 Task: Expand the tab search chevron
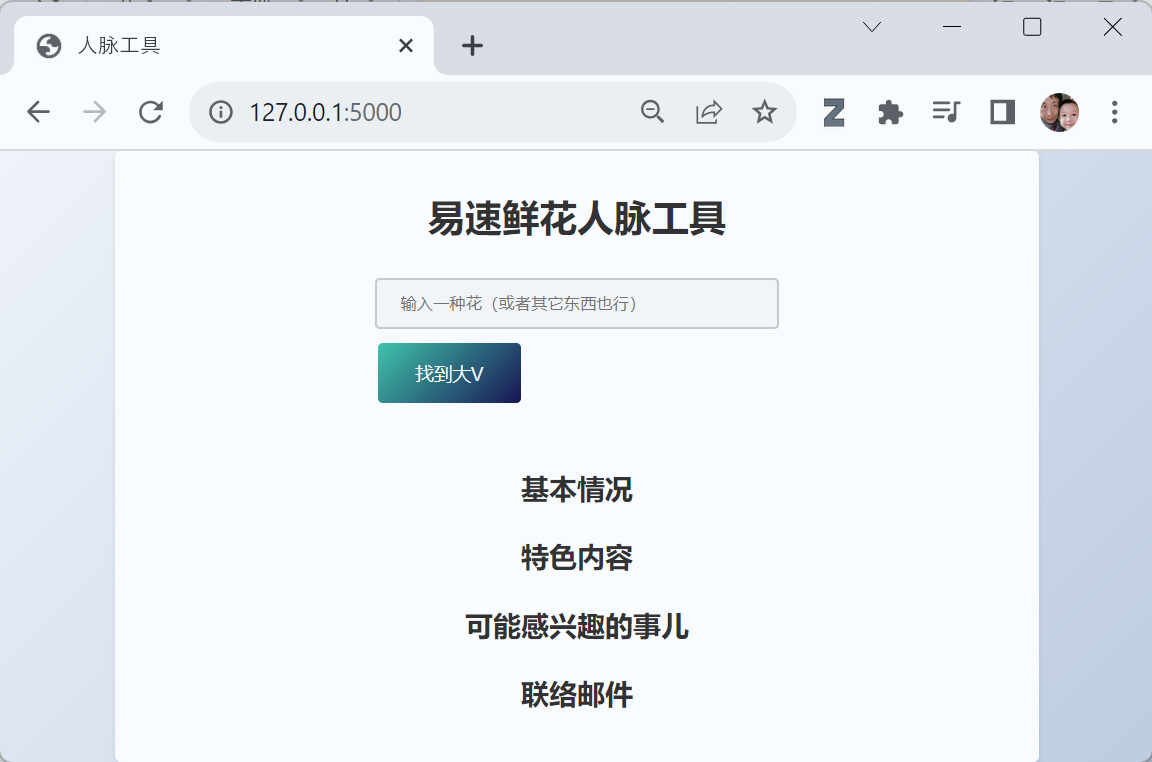click(872, 27)
